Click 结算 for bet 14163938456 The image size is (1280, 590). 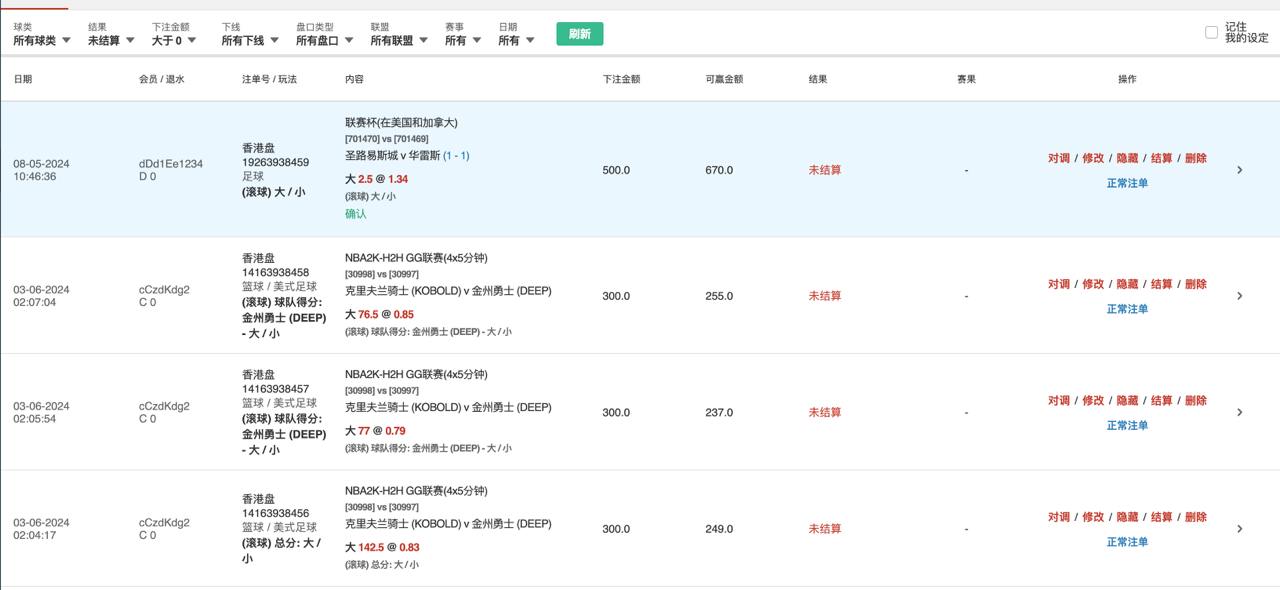(x=1161, y=517)
